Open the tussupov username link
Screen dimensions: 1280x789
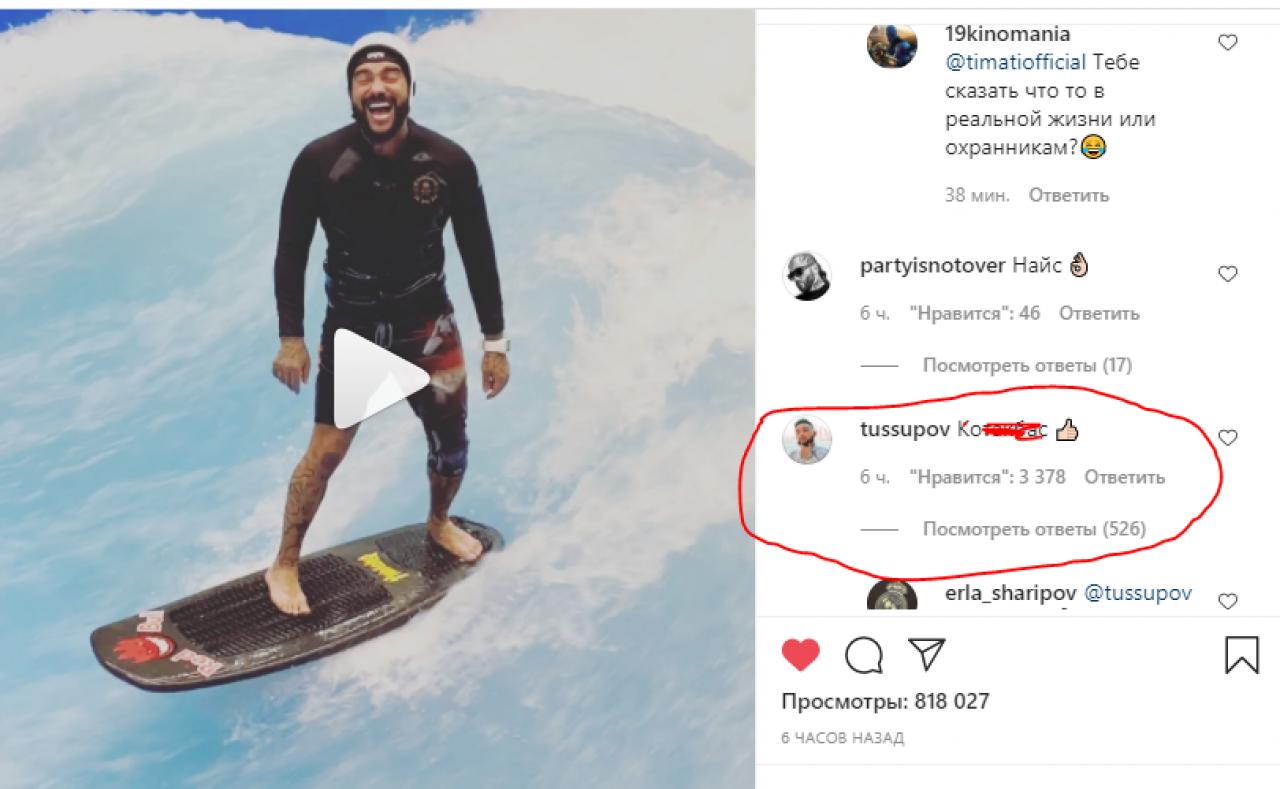pyautogui.click(x=905, y=430)
